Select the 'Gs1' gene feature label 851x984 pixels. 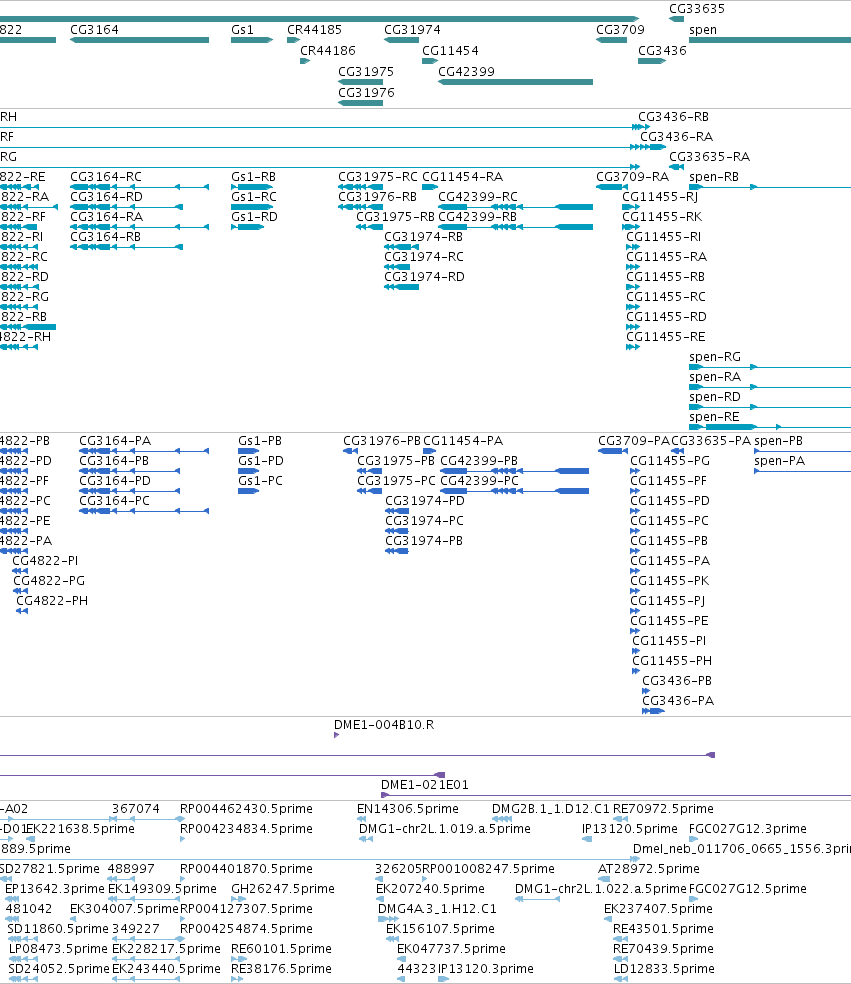[242, 30]
